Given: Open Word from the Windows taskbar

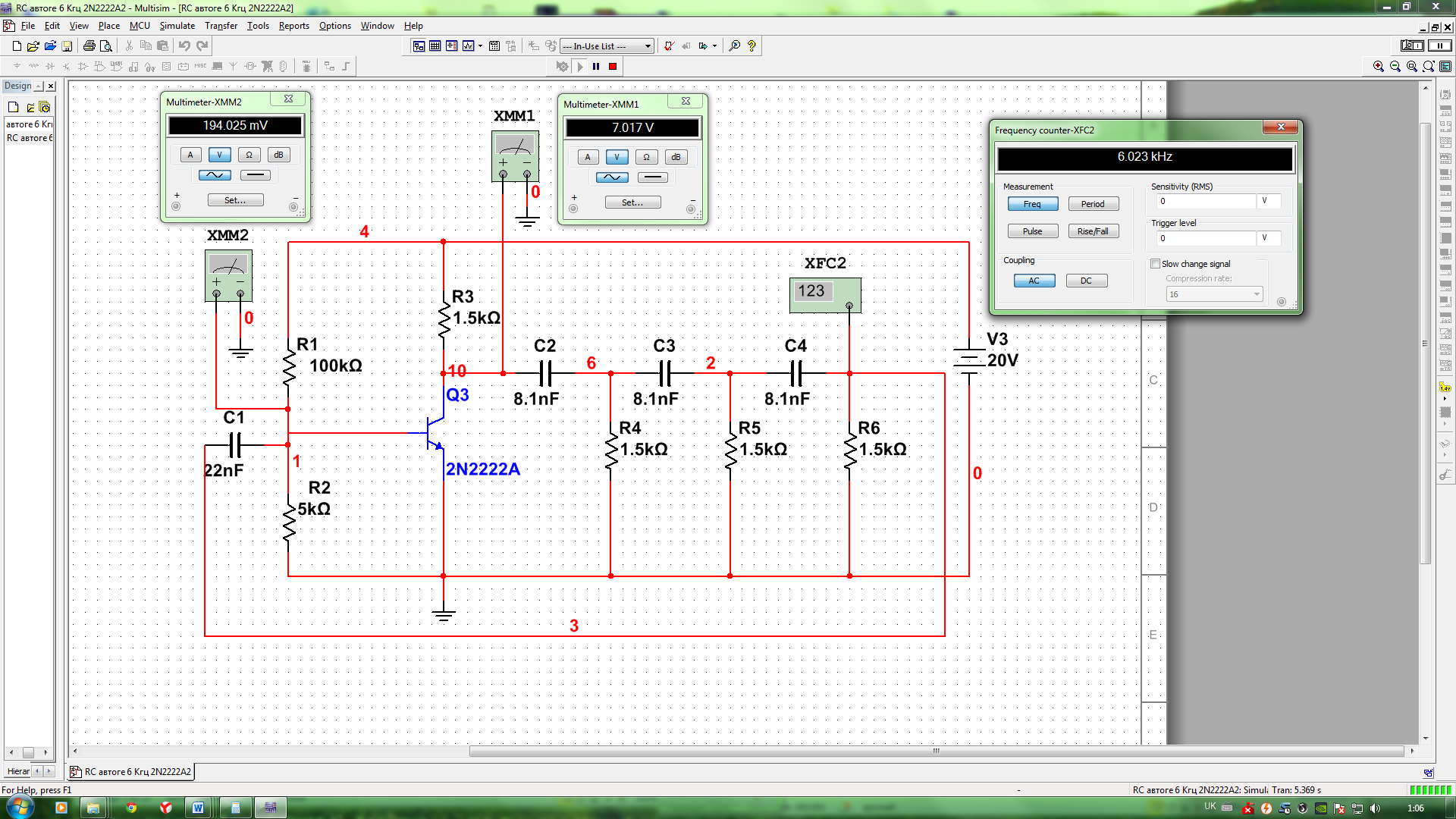Looking at the screenshot, I should pos(198,808).
